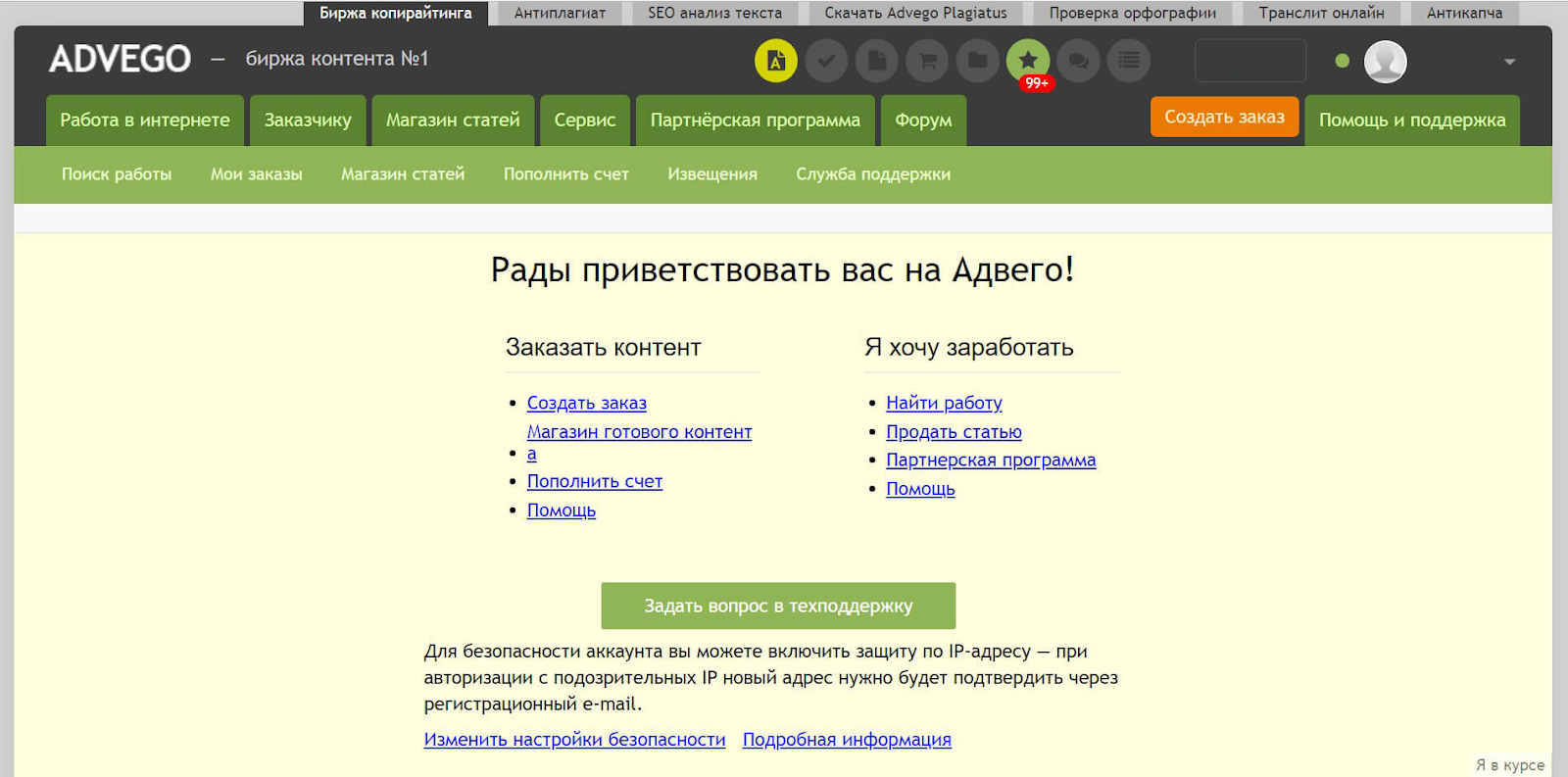This screenshot has height=777, width=1568.
Task: Expand the account dropdown arrow
Action: (x=1509, y=62)
